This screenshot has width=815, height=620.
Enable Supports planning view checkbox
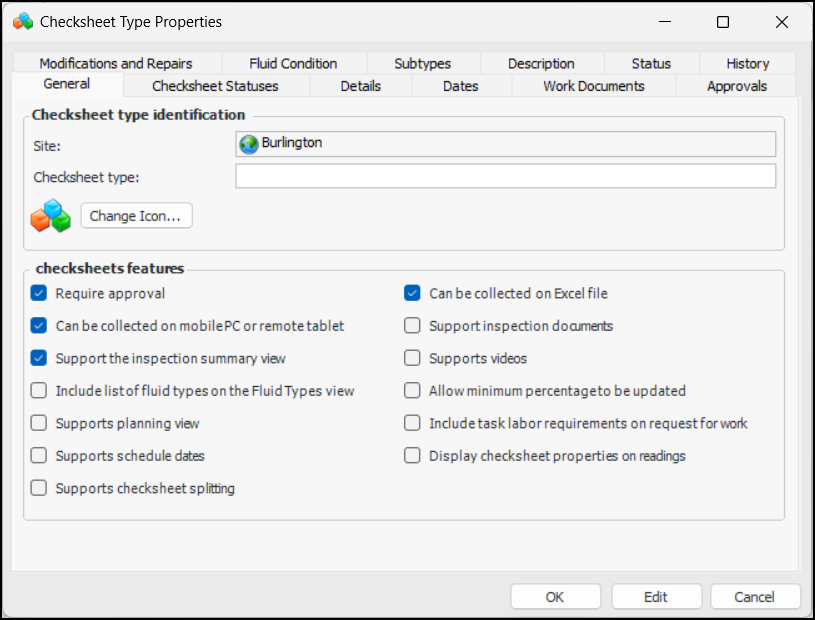click(x=39, y=423)
